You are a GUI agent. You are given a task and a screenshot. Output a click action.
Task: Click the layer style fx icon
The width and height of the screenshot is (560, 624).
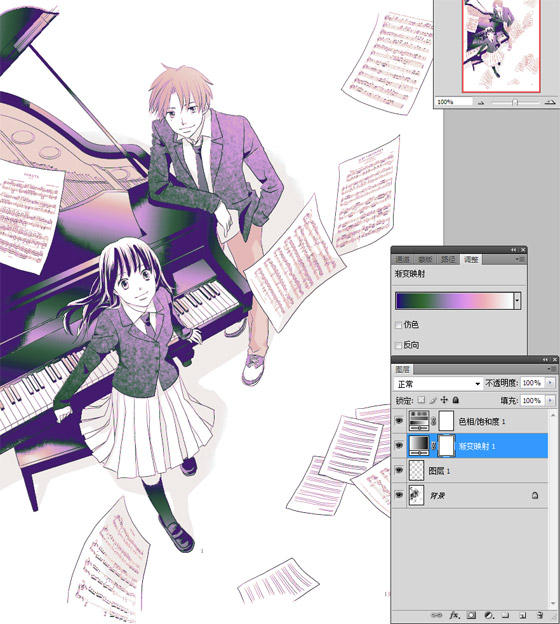point(455,615)
